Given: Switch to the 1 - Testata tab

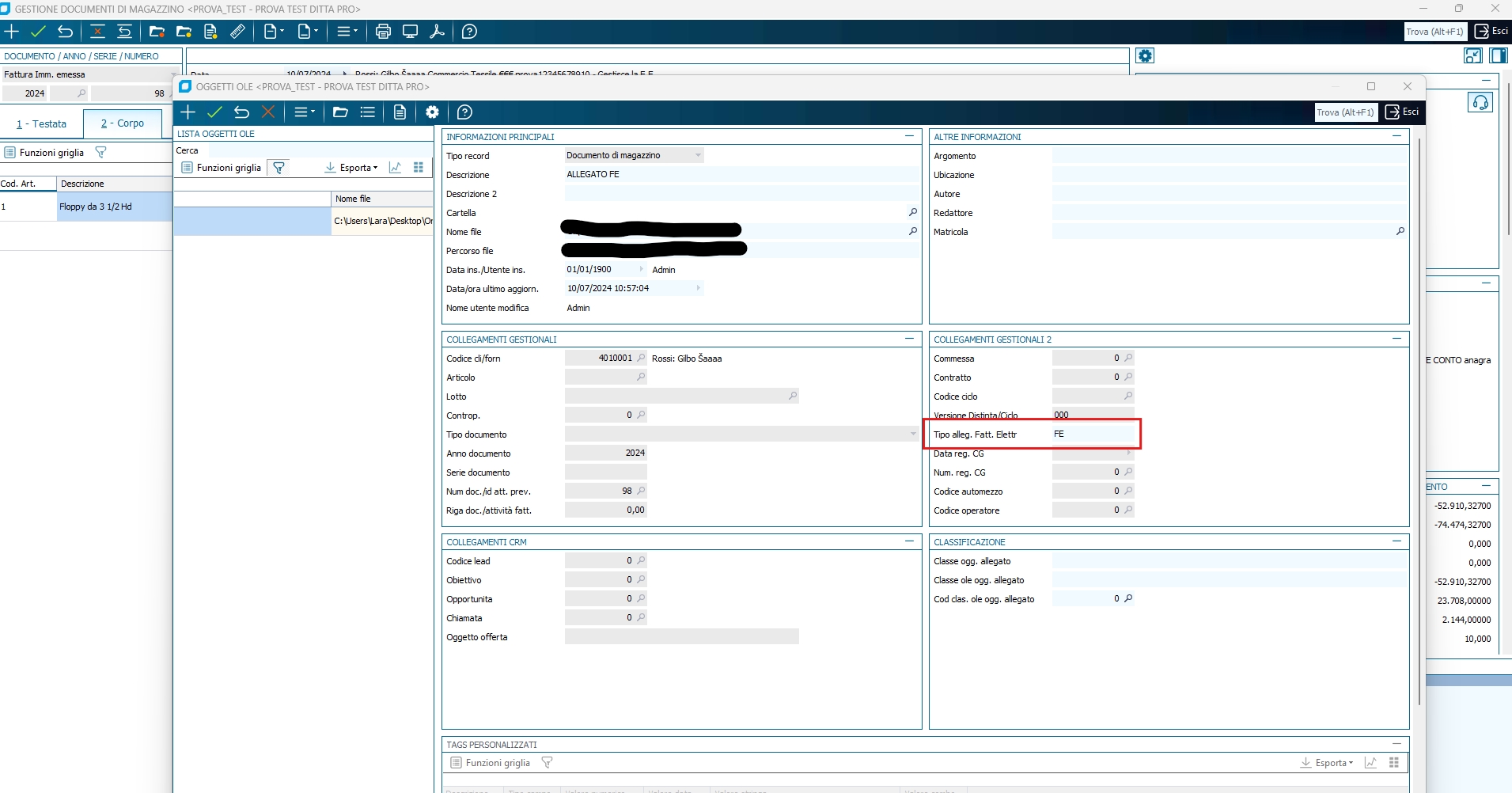Looking at the screenshot, I should 42,124.
